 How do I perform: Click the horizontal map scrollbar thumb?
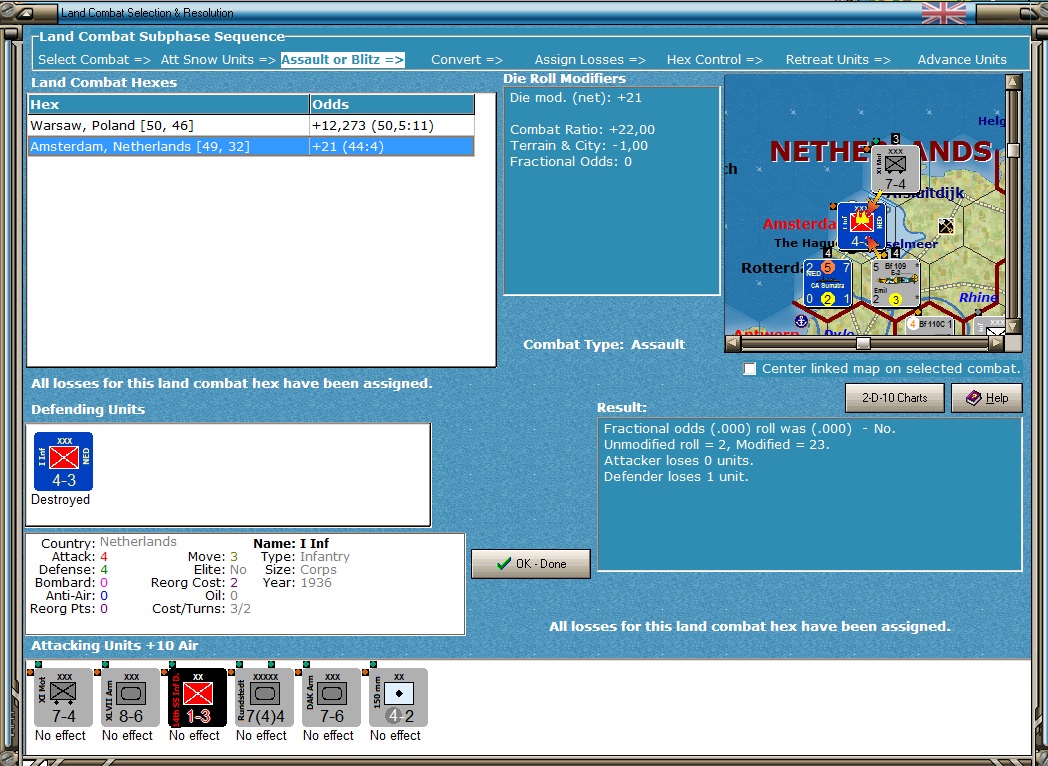click(x=863, y=344)
